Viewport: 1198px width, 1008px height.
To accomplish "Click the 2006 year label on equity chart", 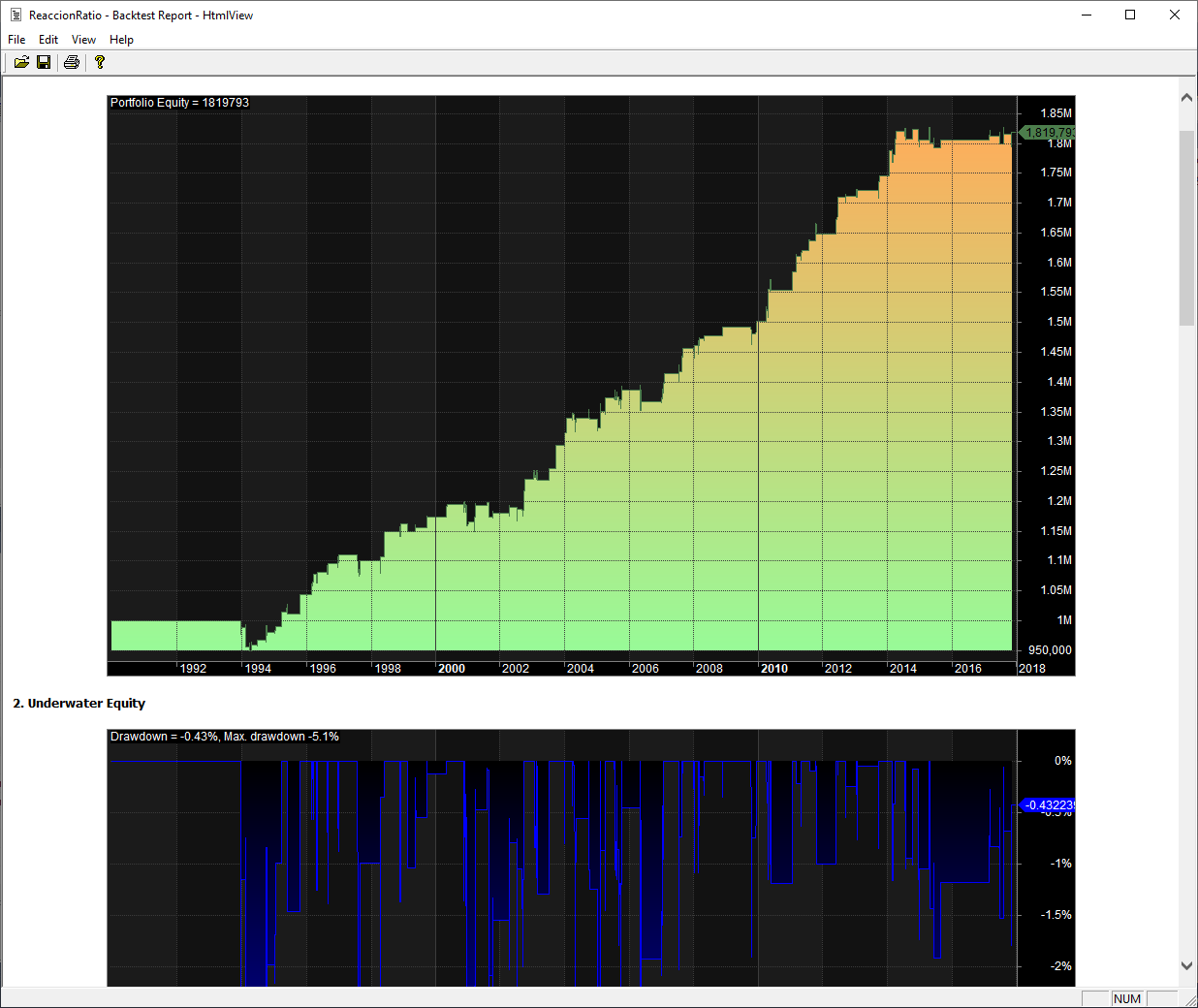I will pyautogui.click(x=646, y=669).
